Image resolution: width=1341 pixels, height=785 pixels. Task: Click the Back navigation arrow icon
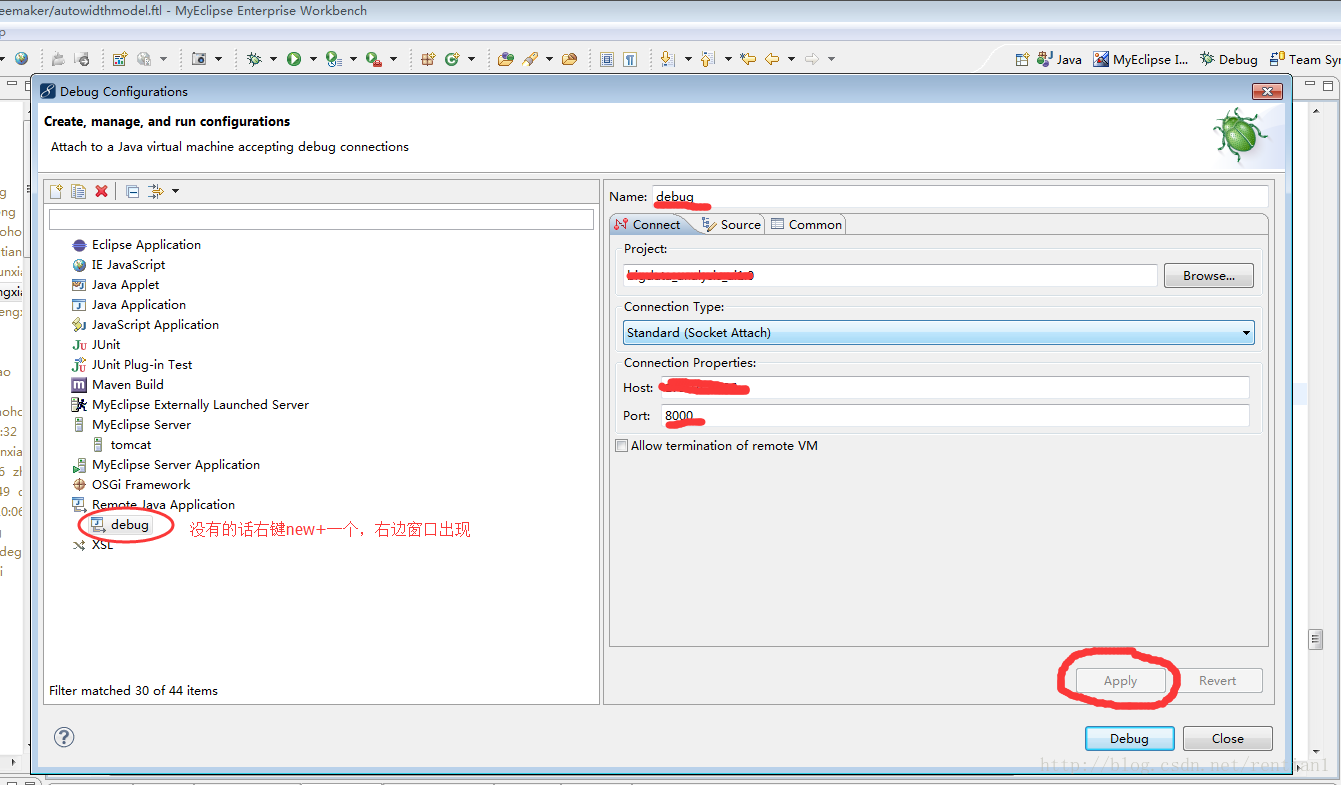pyautogui.click(x=772, y=59)
